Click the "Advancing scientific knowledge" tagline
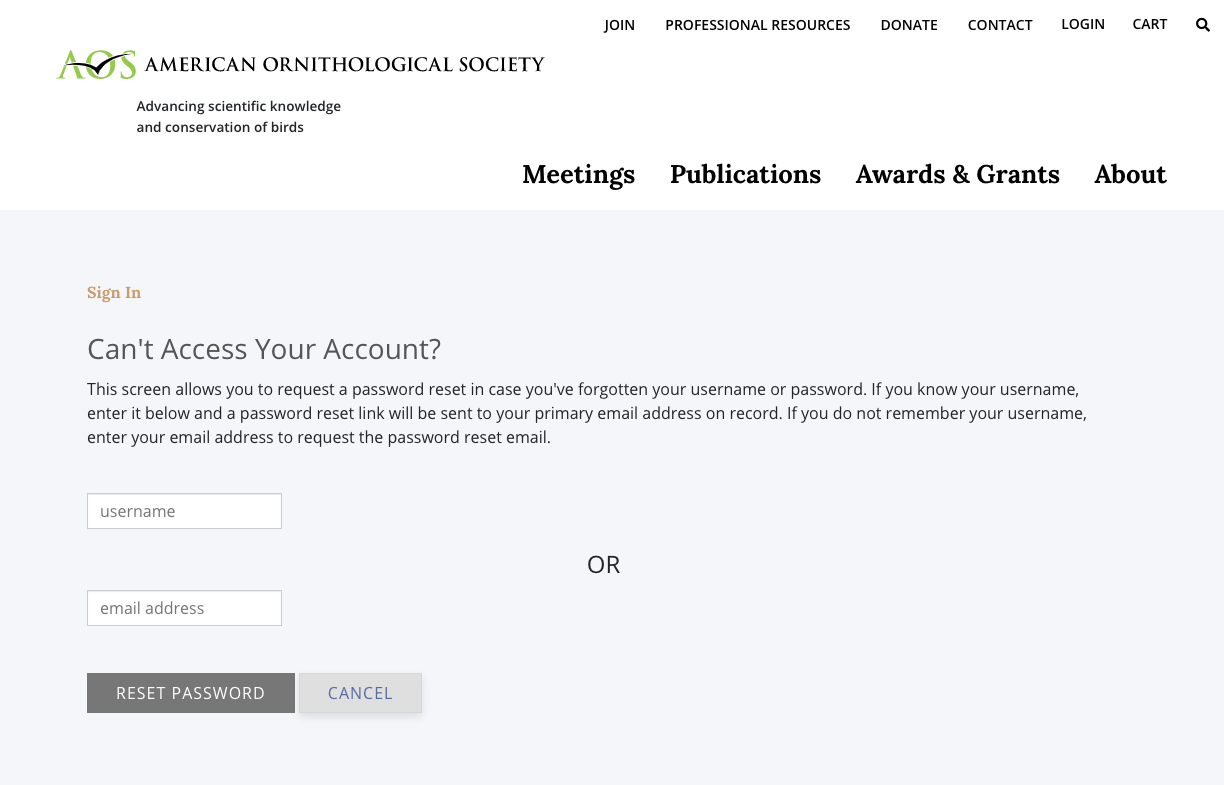 238,106
